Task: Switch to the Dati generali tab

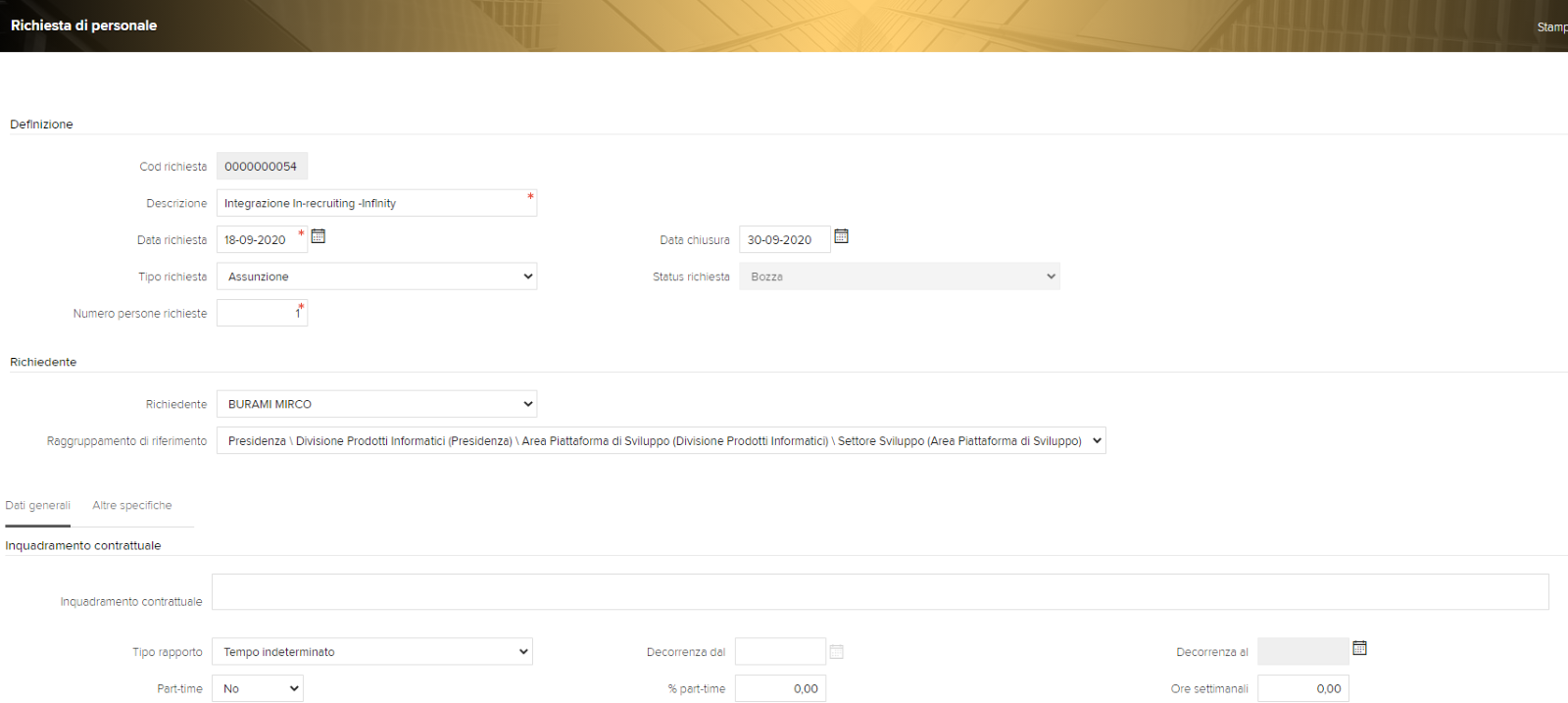Action: [37, 506]
